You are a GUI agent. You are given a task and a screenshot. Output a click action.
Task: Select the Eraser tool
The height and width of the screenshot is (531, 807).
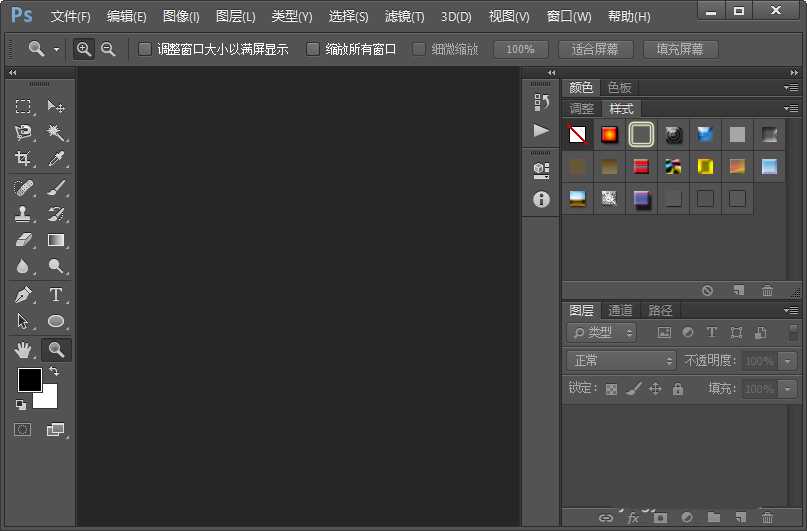pos(23,240)
